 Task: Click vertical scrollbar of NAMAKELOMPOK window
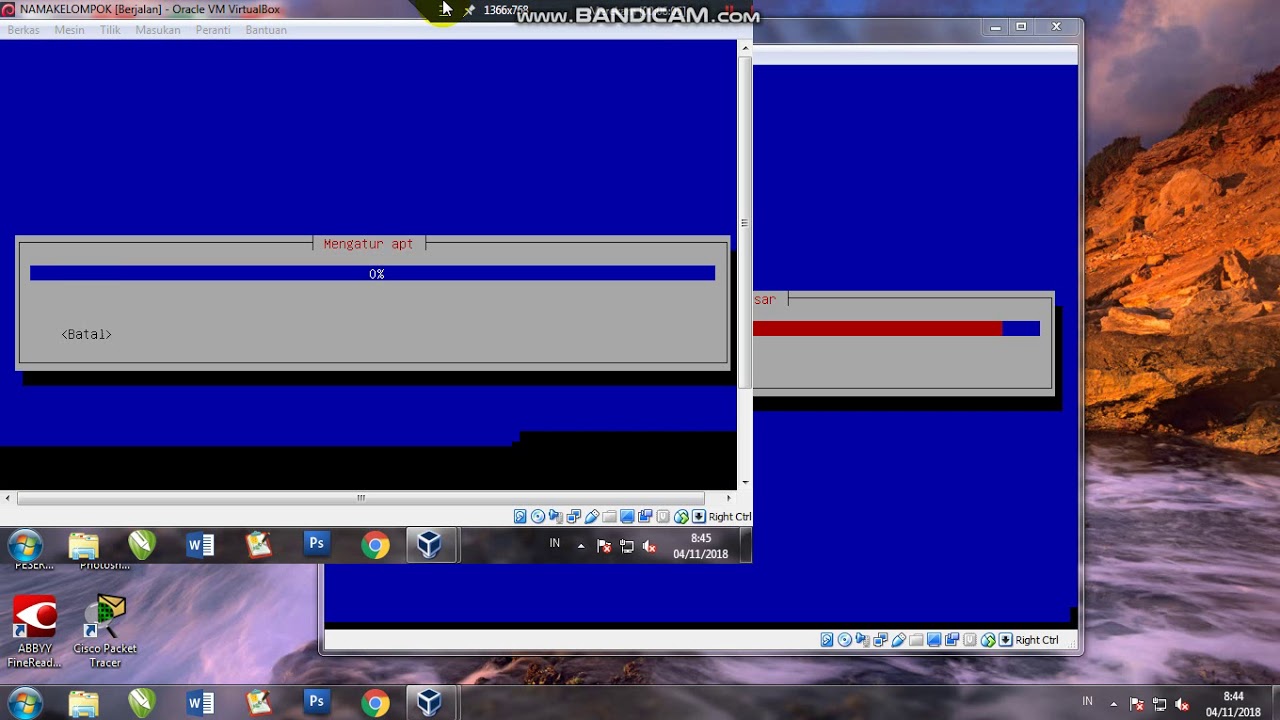tap(745, 223)
